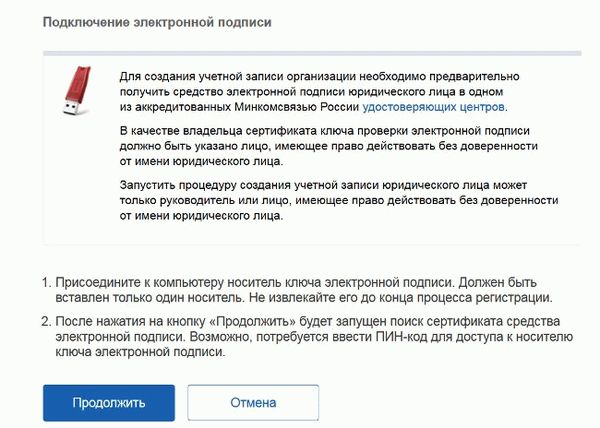This screenshot has height=428, width=600.
Task: Cancel with the «Отмена» button
Action: 253,403
